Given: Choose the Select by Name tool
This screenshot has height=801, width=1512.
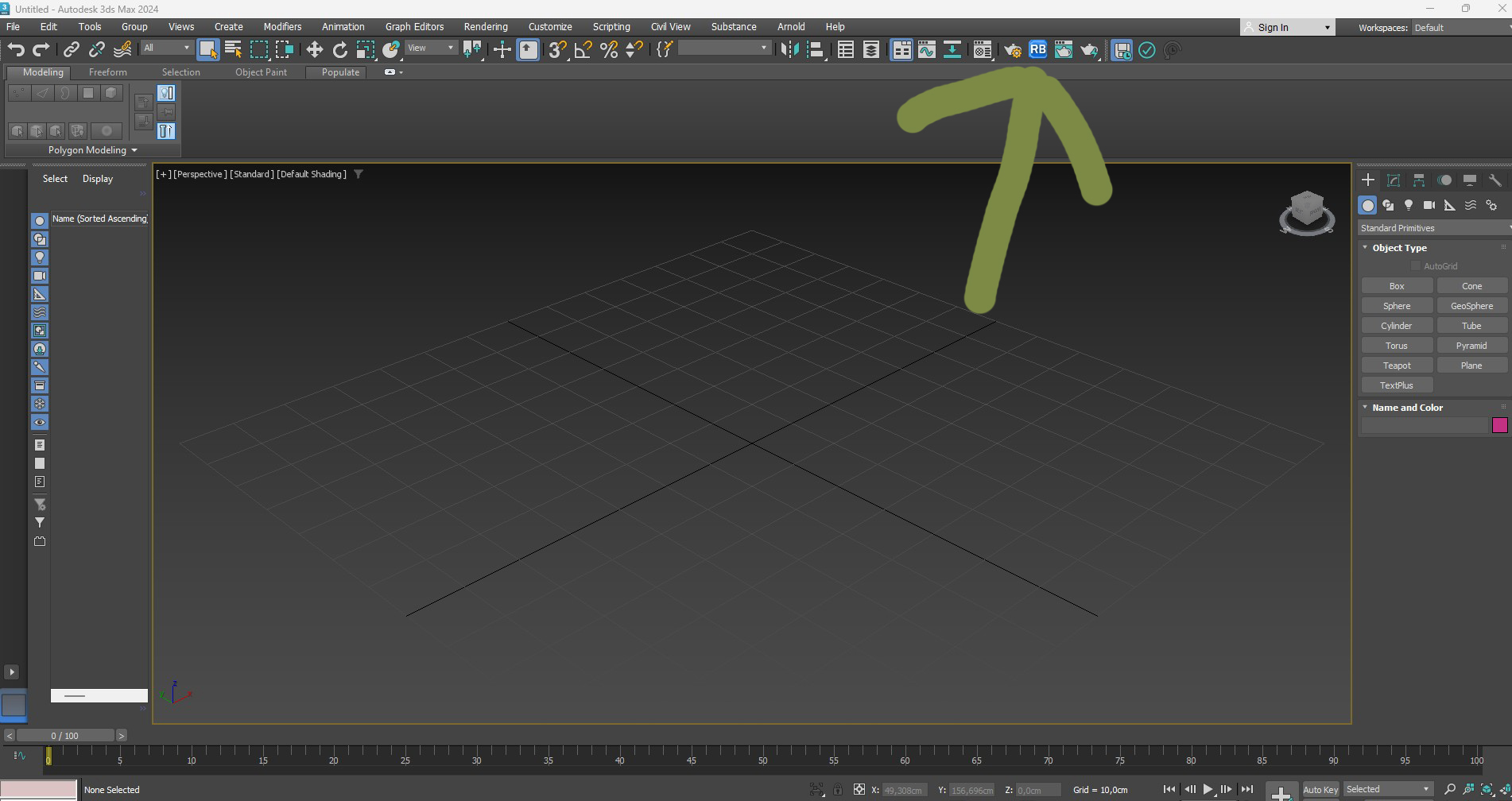Looking at the screenshot, I should tap(233, 50).
